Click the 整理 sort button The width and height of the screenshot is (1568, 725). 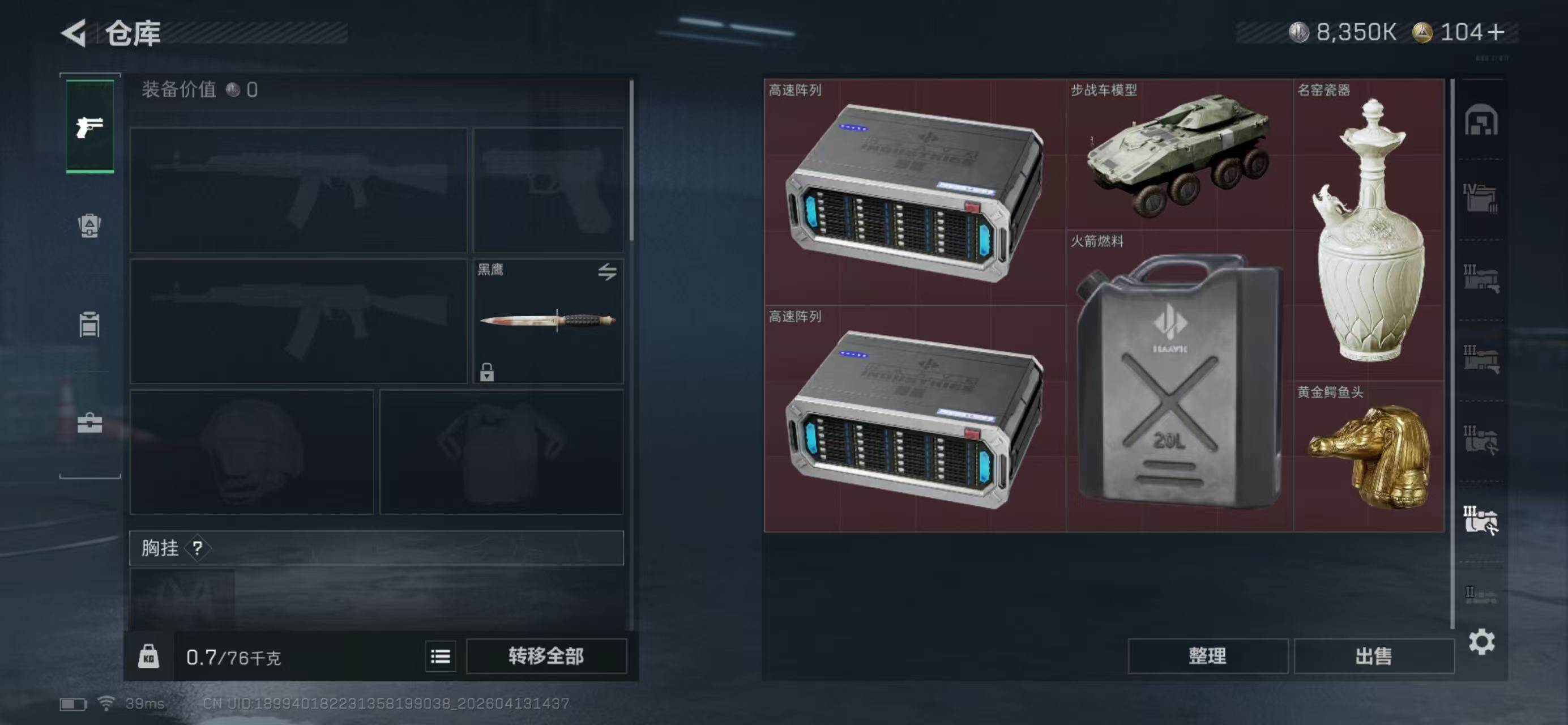(1208, 656)
